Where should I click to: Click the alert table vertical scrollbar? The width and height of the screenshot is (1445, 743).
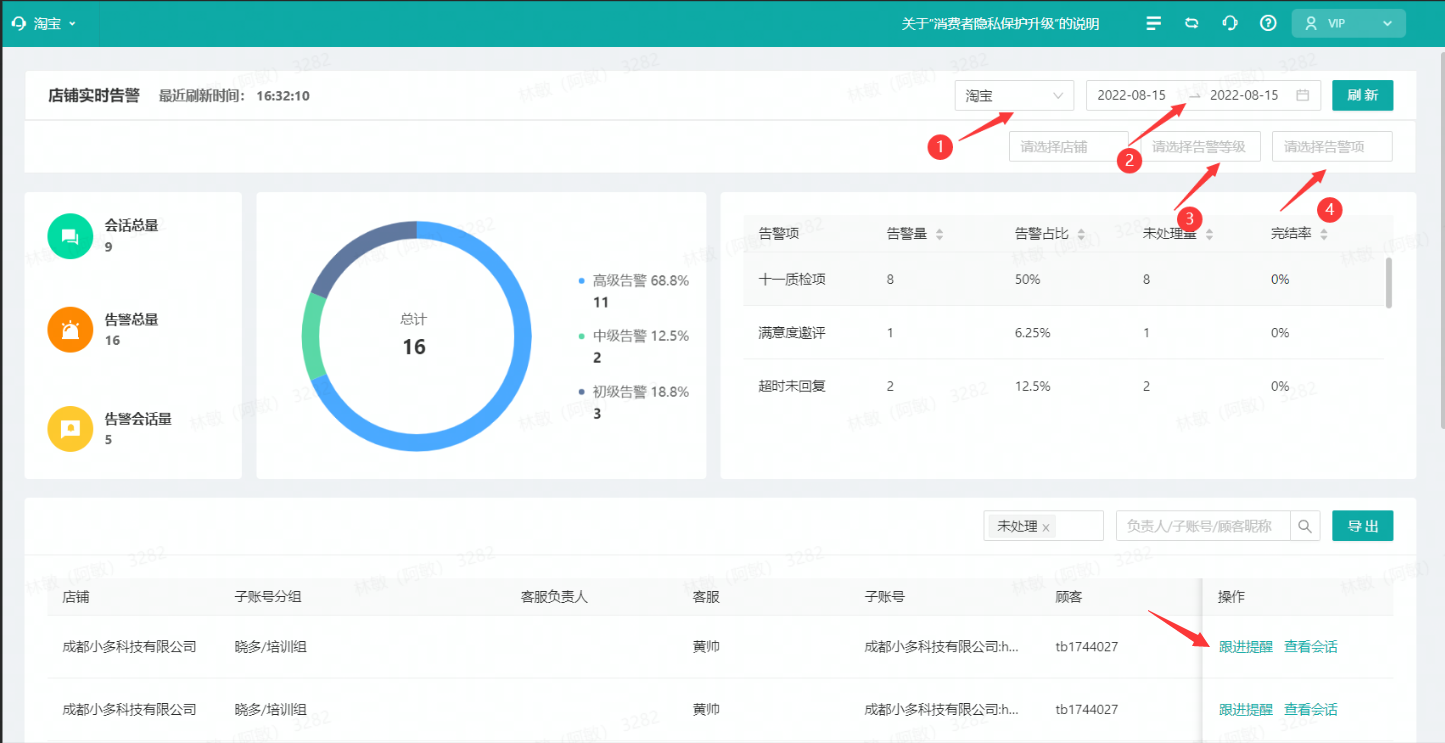(x=1388, y=282)
